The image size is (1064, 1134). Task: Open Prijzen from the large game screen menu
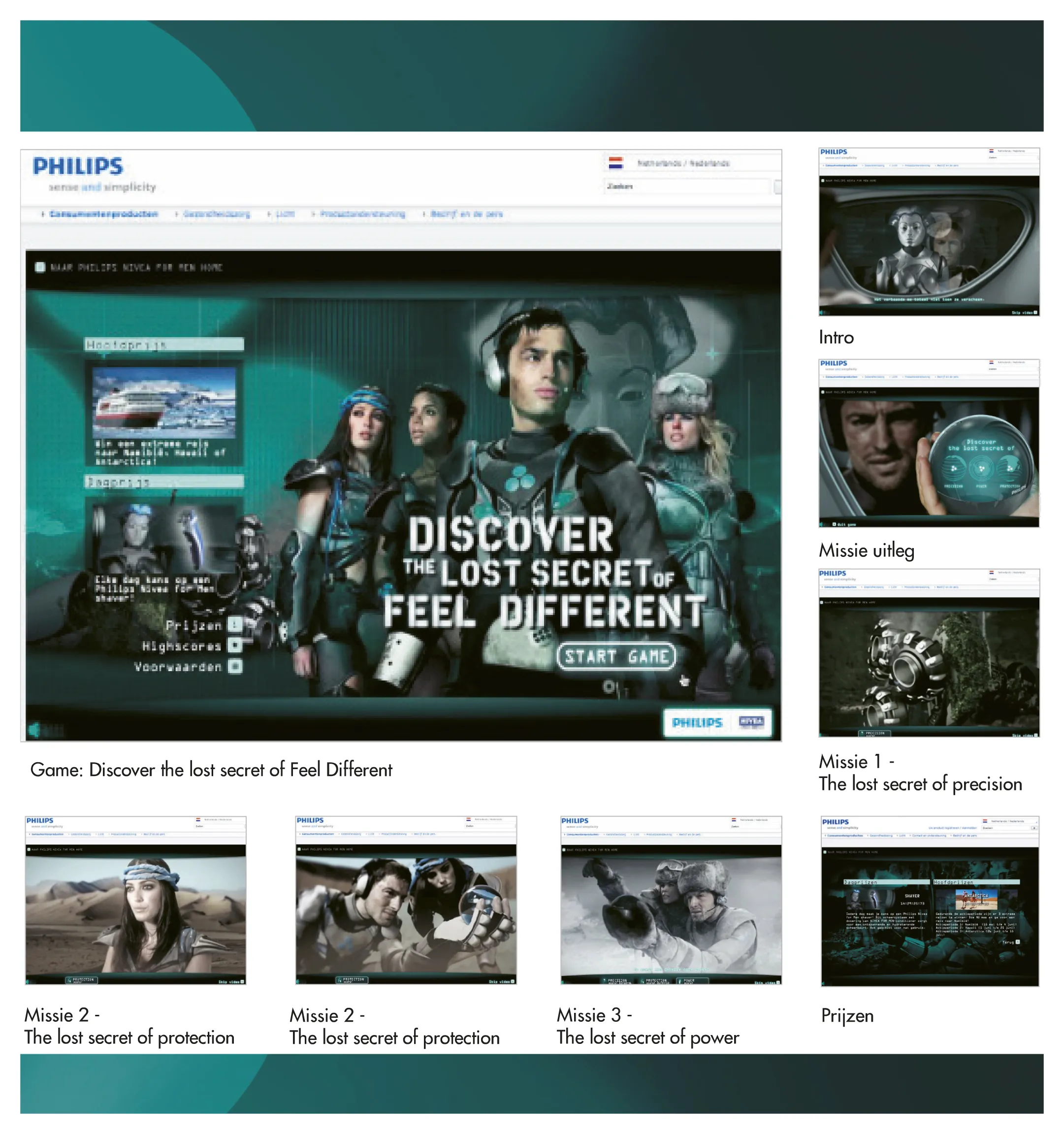click(x=204, y=625)
